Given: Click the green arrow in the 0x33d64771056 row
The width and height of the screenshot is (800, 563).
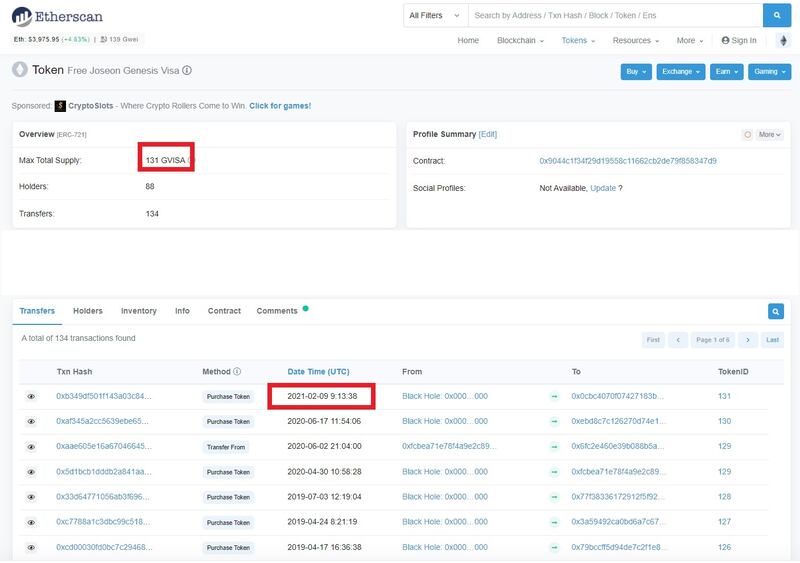Looking at the screenshot, I should [555, 497].
